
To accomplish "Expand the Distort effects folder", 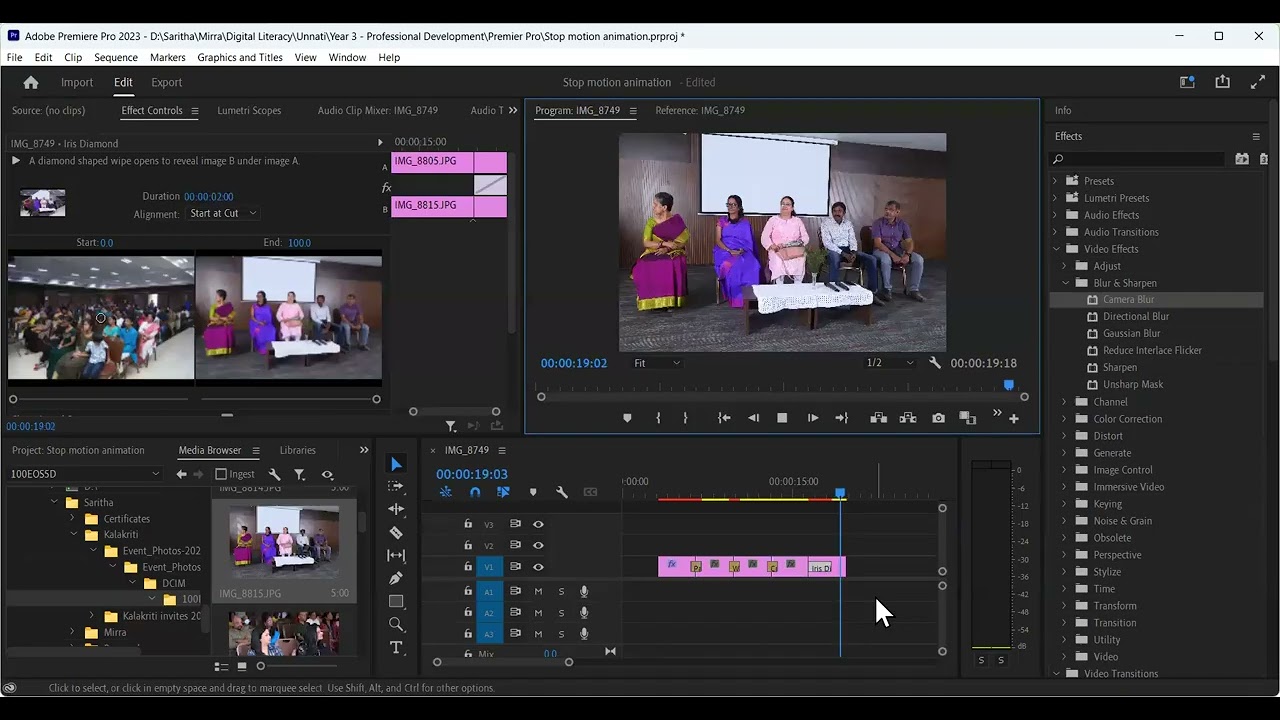I will click(1065, 436).
